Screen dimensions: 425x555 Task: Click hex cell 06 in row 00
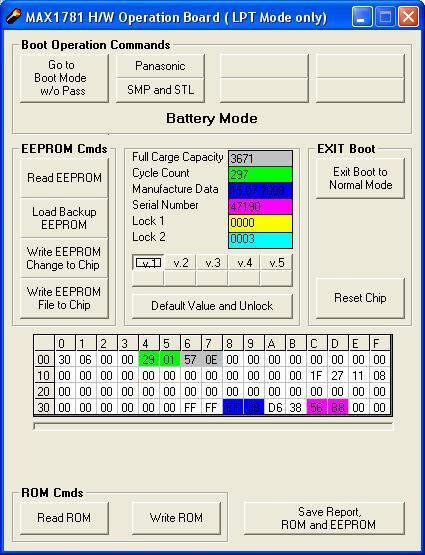tap(86, 360)
